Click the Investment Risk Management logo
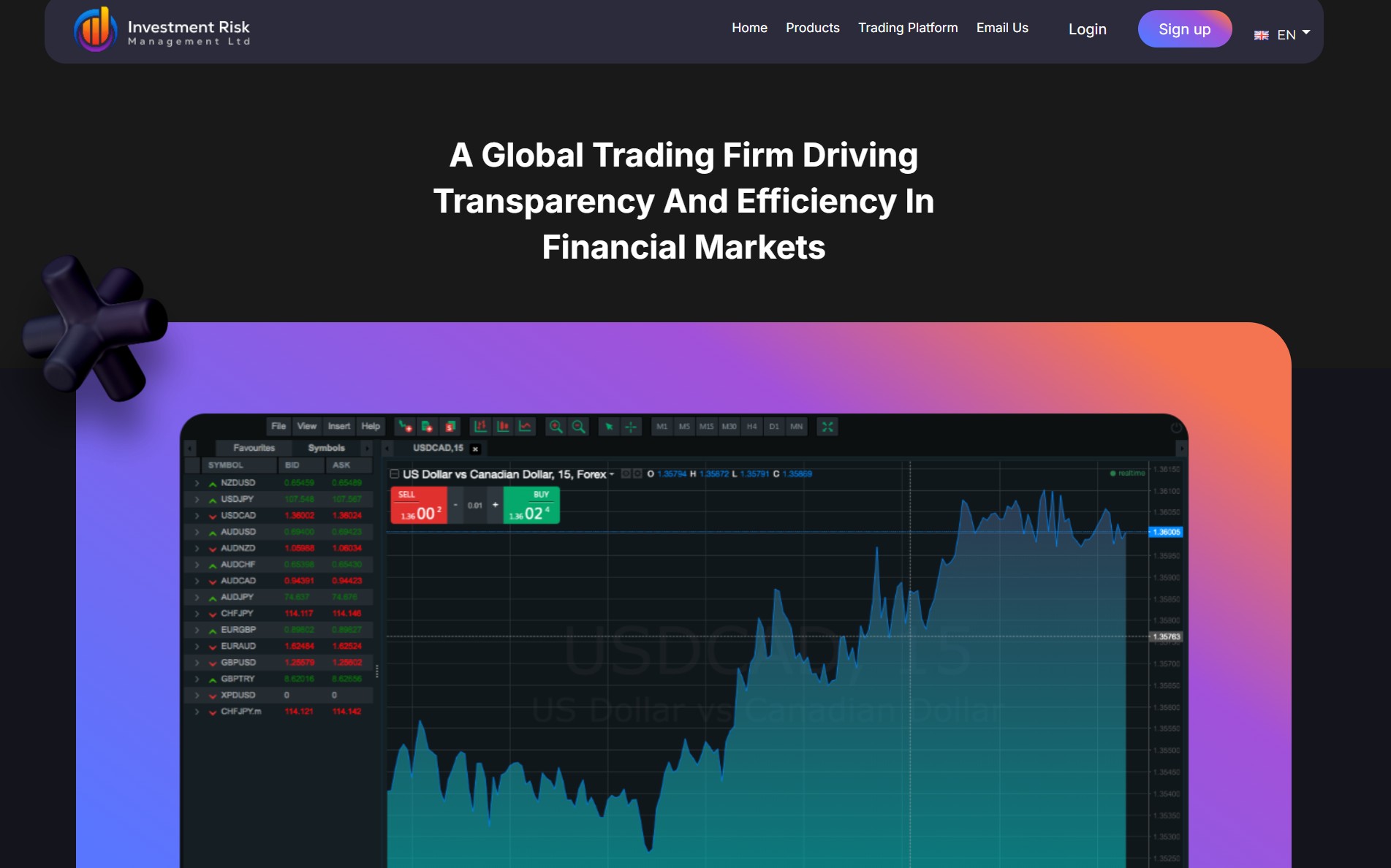1391x868 pixels. point(162,31)
